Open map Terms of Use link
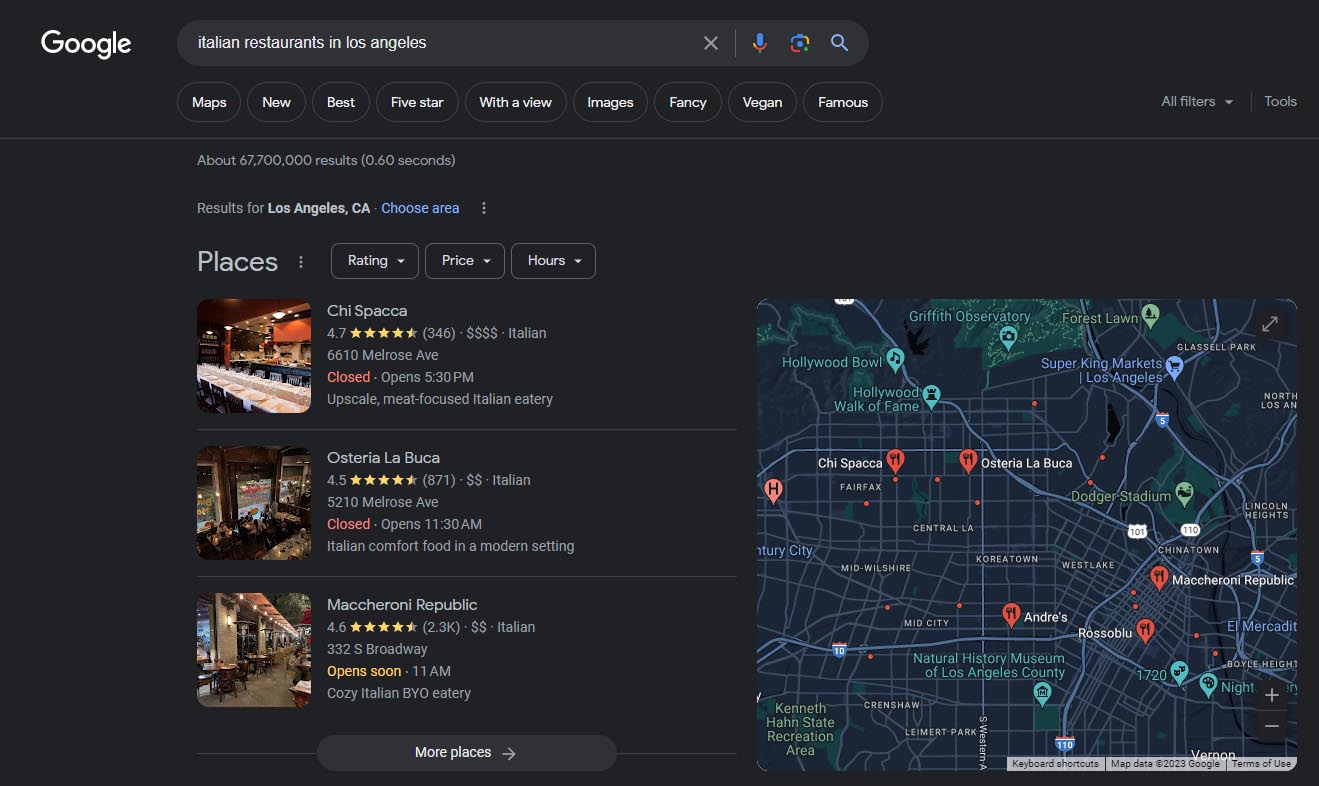The height and width of the screenshot is (786, 1319). tap(1261, 764)
